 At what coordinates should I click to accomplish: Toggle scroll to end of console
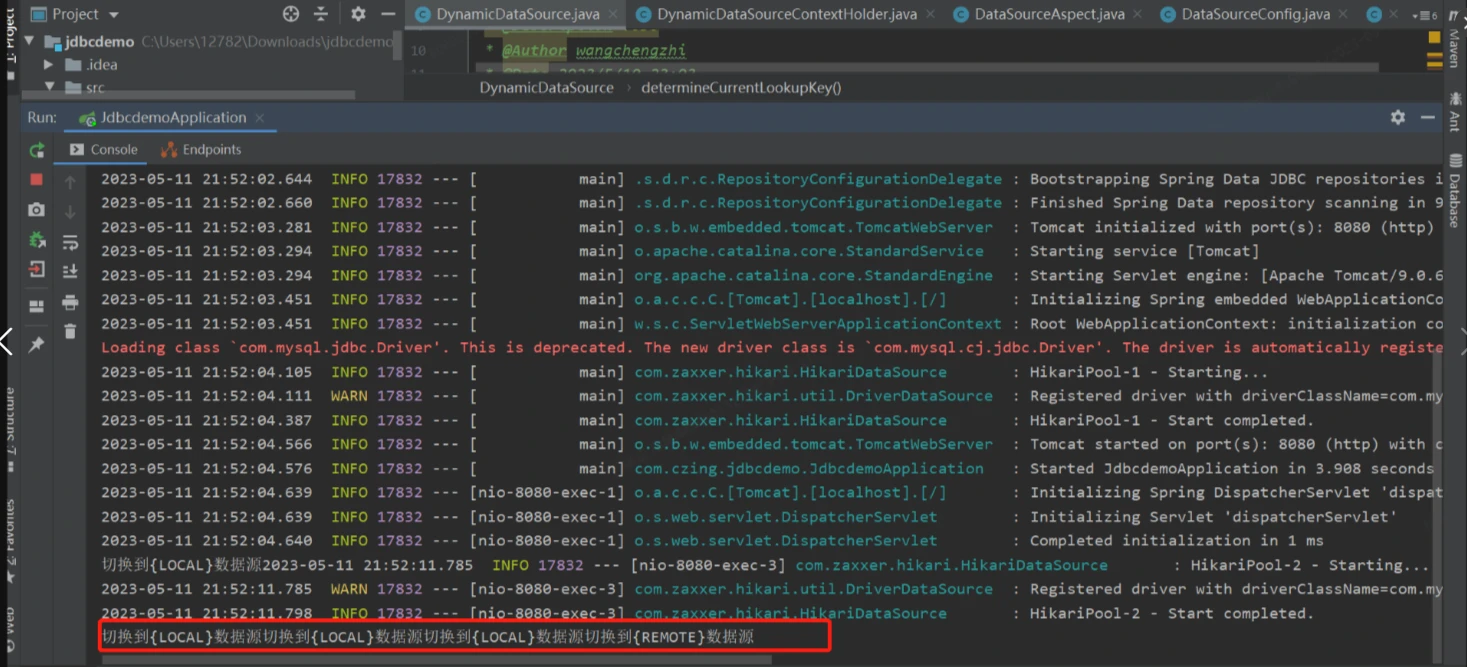point(70,271)
